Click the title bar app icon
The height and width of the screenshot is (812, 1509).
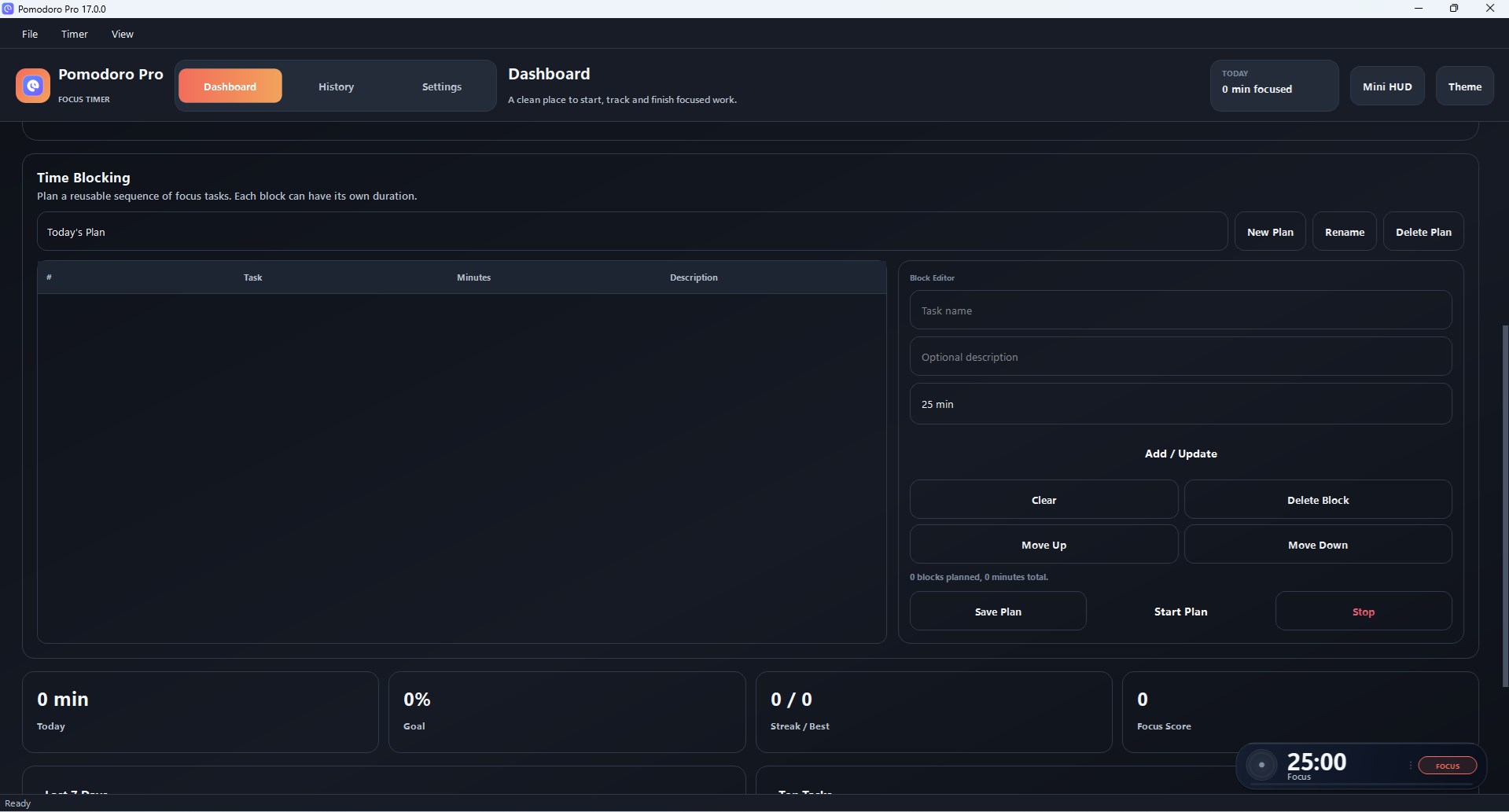tap(8, 9)
